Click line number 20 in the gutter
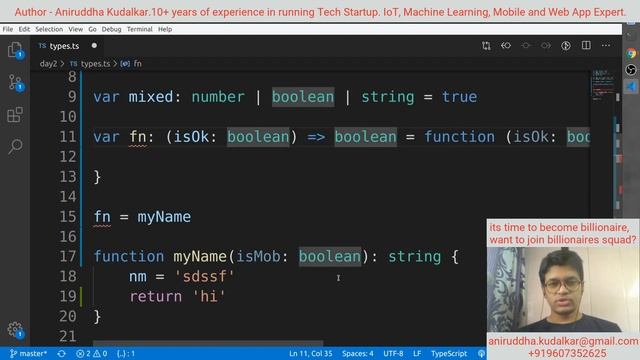Viewport: 640px width, 360px height. (x=68, y=317)
